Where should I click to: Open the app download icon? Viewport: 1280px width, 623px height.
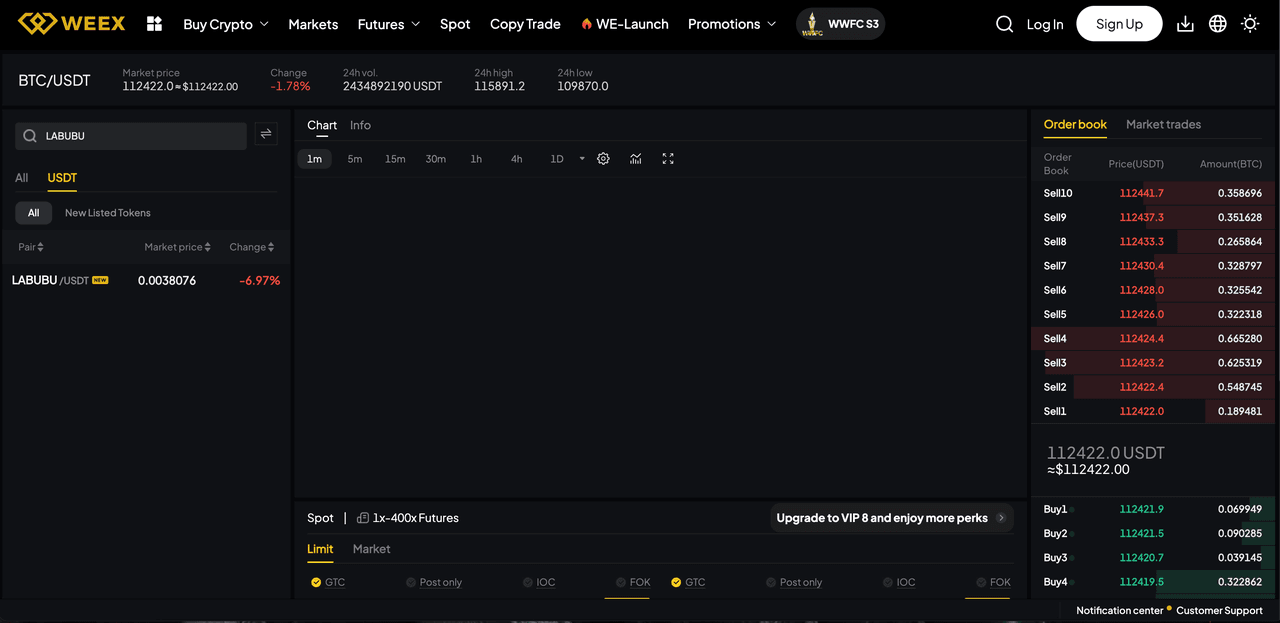coord(1185,24)
